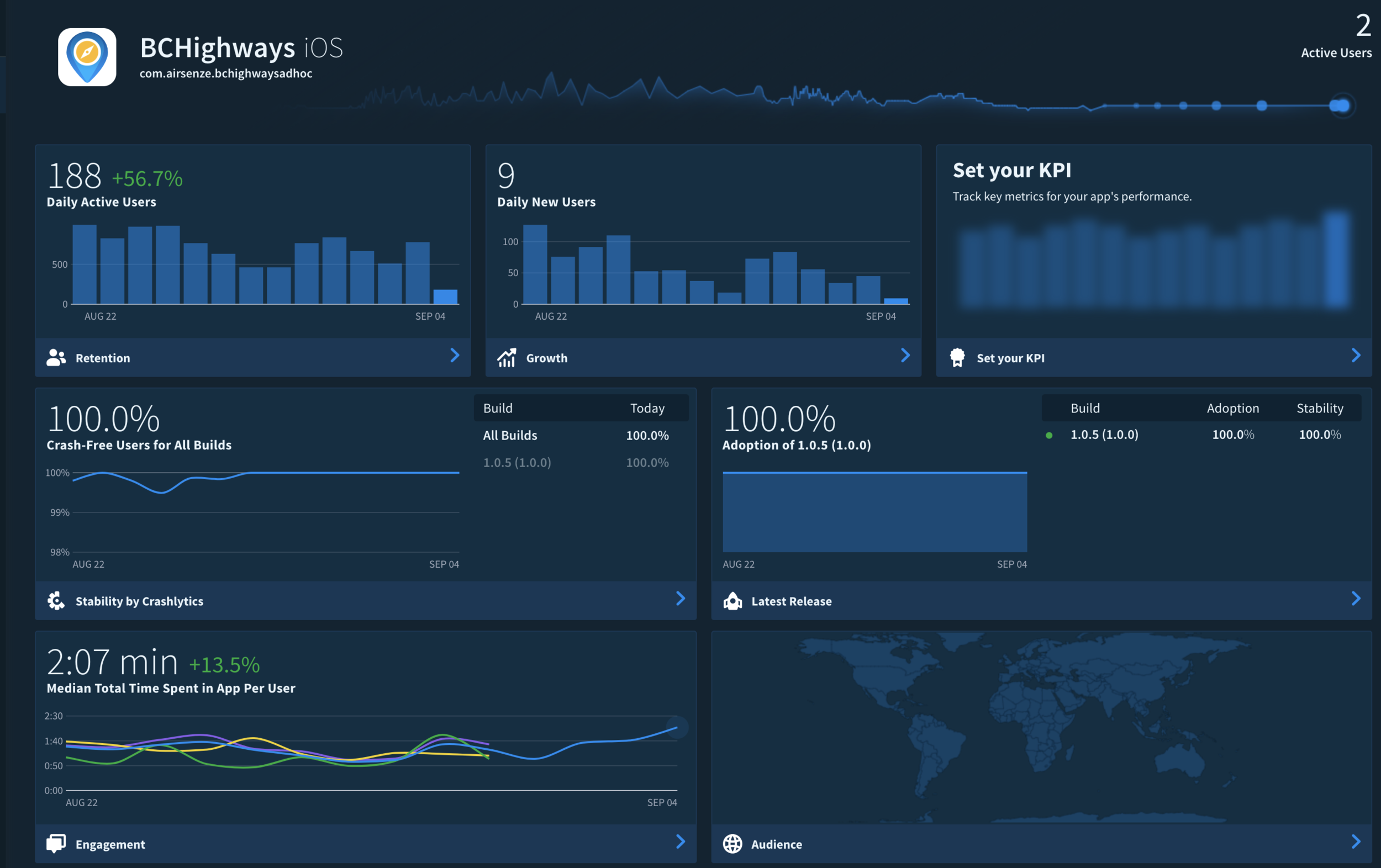This screenshot has width=1381, height=868.
Task: Click the blurred KPI chart preview
Action: (1154, 261)
